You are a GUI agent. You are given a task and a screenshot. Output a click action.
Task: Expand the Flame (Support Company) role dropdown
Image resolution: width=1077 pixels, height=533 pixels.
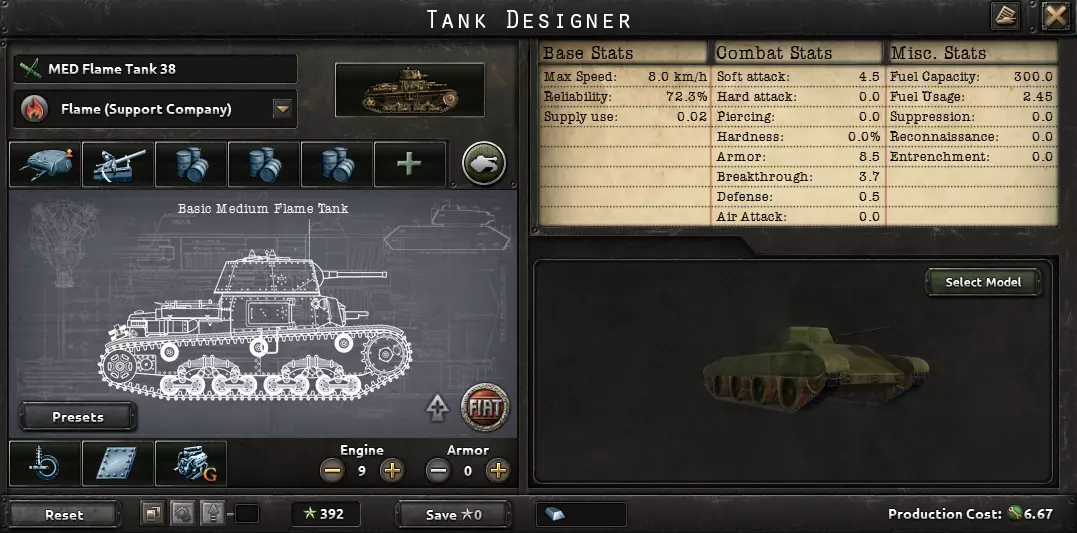coord(282,109)
